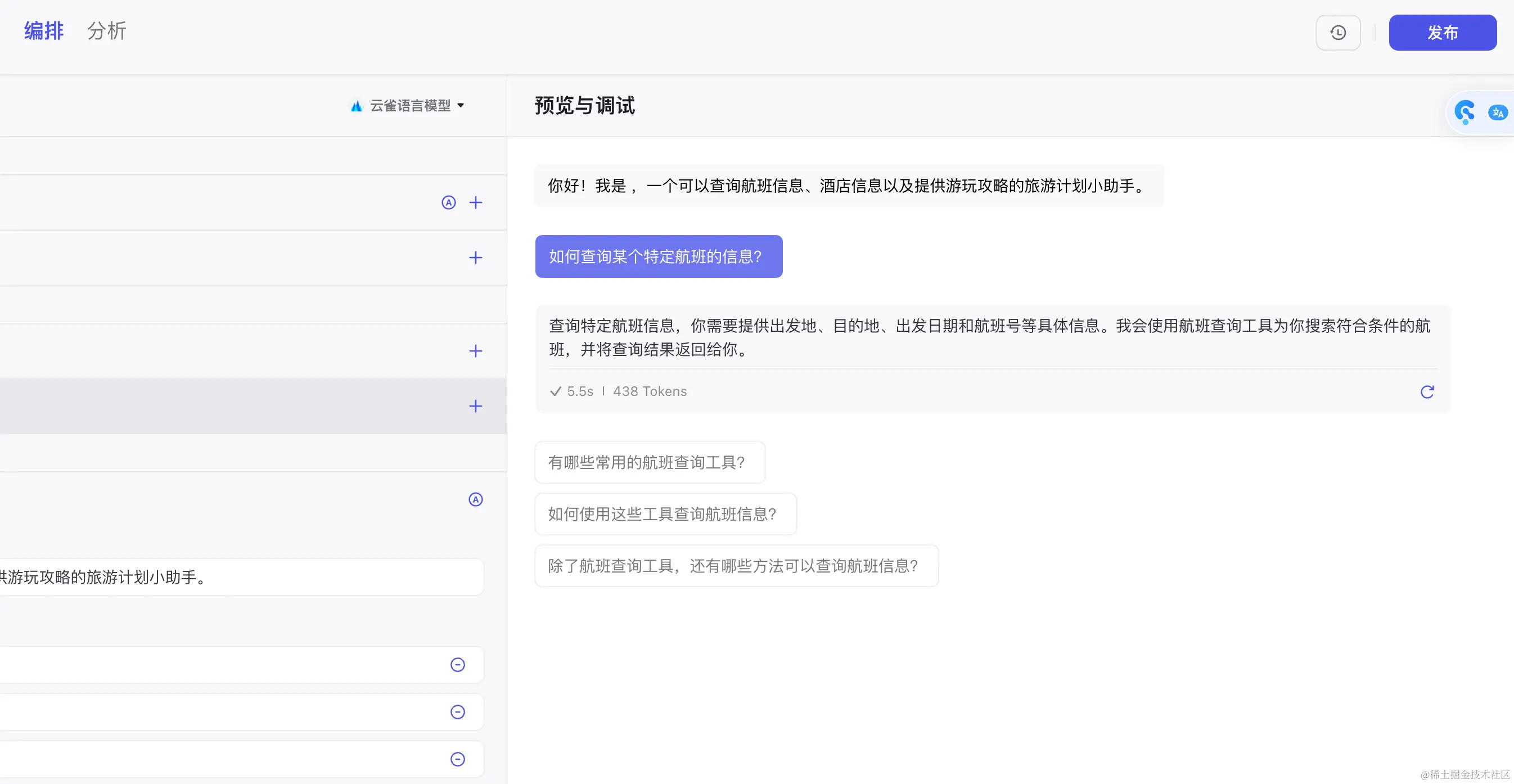This screenshot has width=1514, height=784.
Task: Remove the third preset question row
Action: (457, 759)
